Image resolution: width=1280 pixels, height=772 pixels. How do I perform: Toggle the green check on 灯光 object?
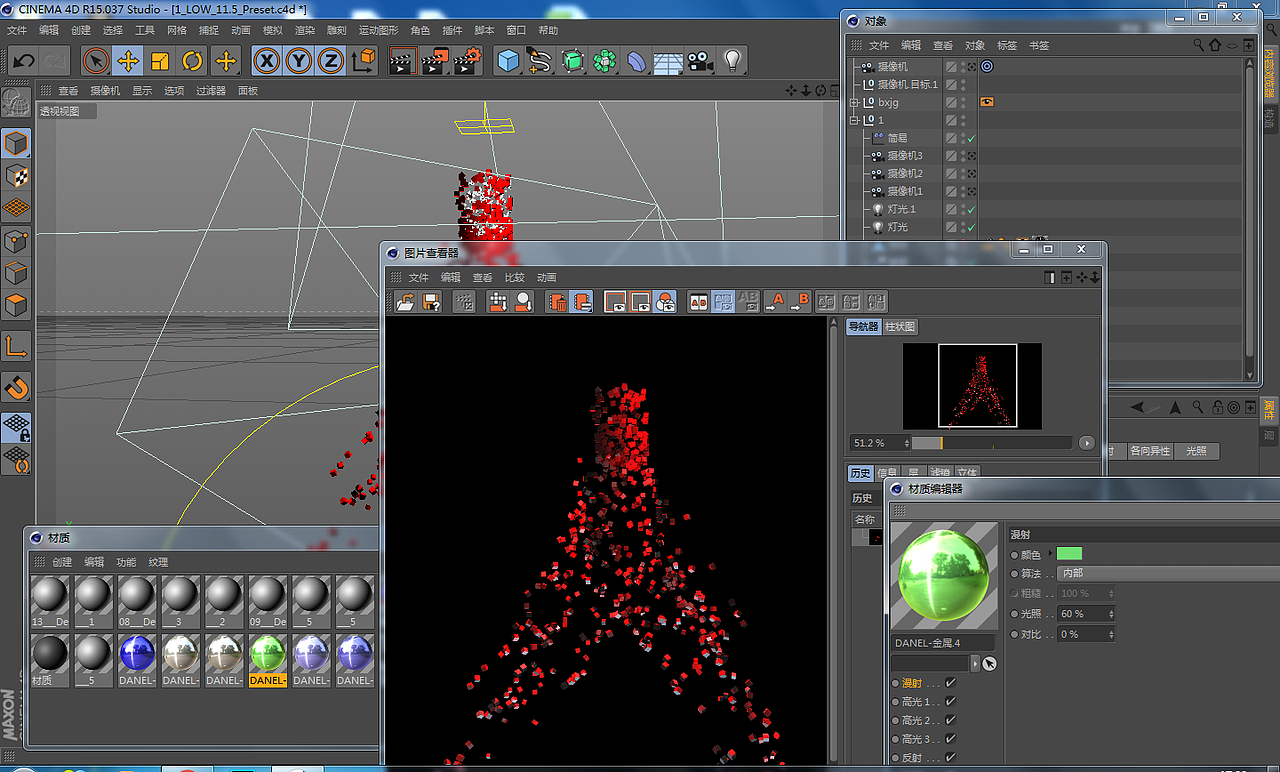(971, 227)
